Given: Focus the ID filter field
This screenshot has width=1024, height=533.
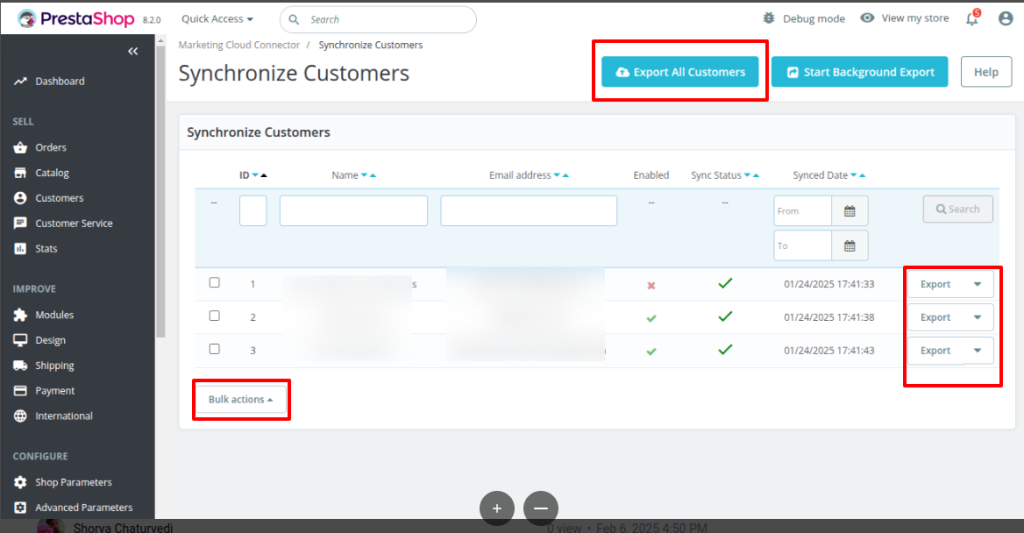Looking at the screenshot, I should 253,210.
